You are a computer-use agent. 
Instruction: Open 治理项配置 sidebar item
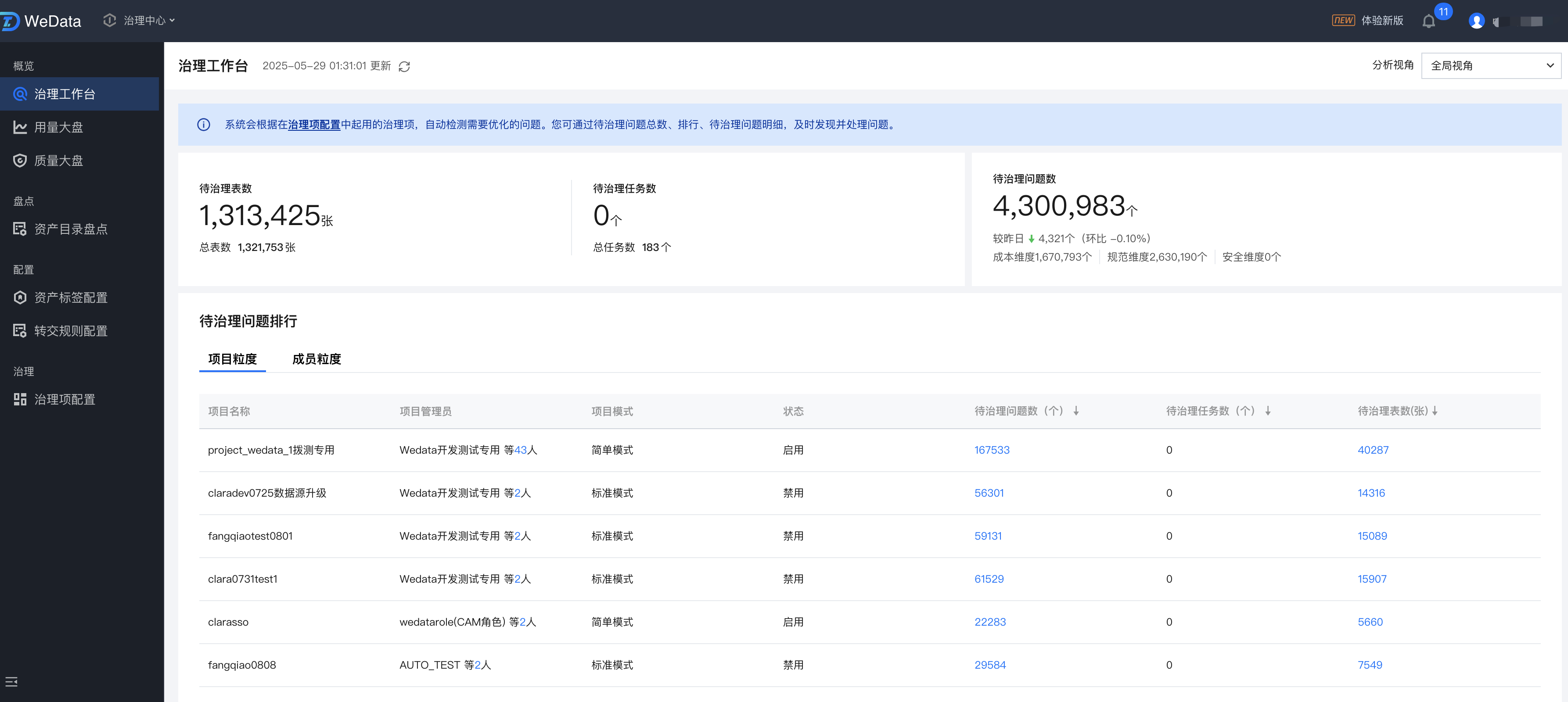pyautogui.click(x=65, y=399)
